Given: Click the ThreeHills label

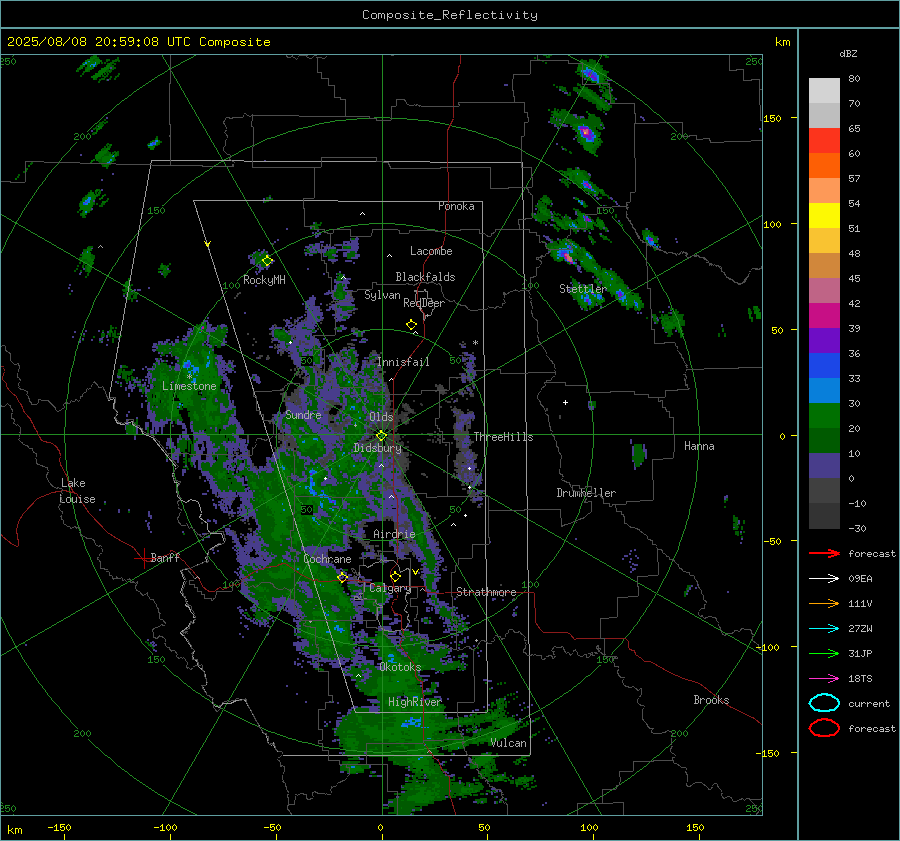Looking at the screenshot, I should click(503, 437).
